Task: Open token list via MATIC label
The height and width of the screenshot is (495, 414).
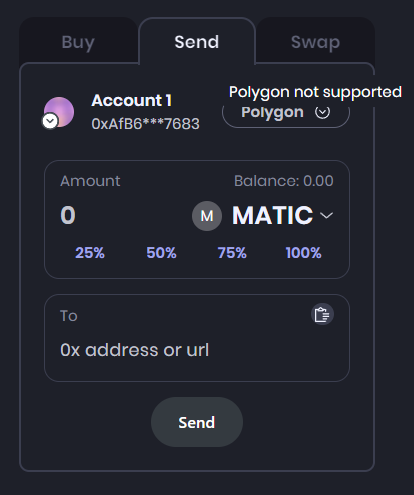Action: coord(272,215)
